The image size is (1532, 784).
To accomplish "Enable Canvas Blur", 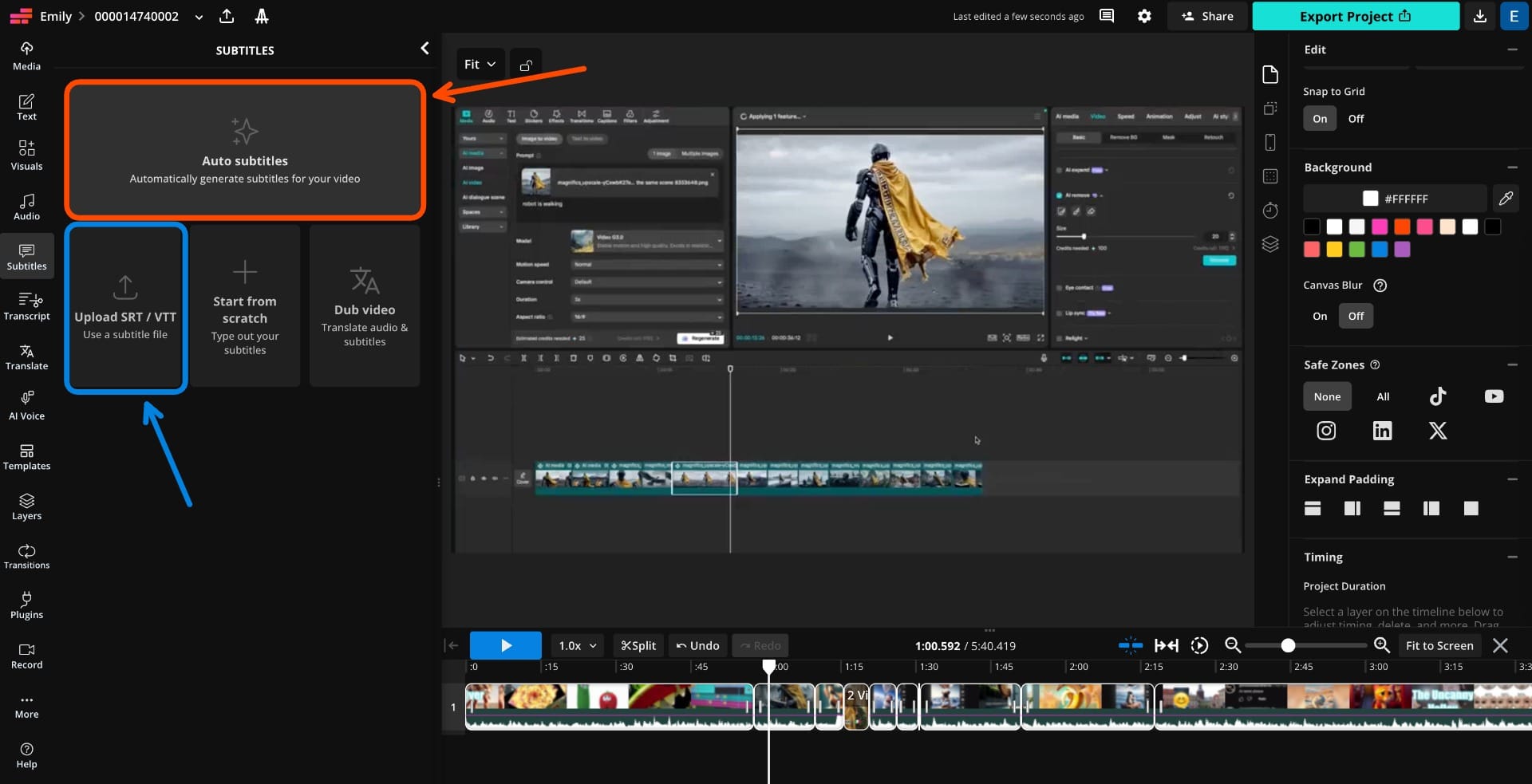I will (1320, 316).
